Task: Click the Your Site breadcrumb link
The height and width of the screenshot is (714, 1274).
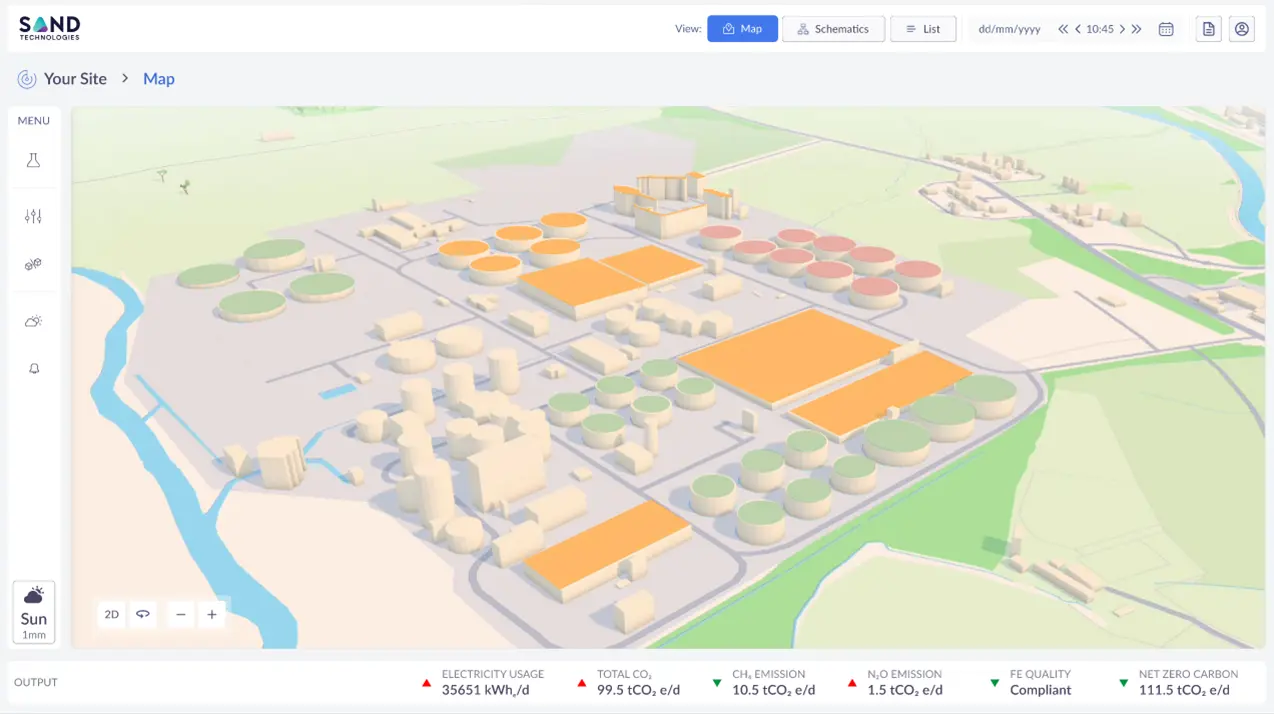Action: coord(75,79)
